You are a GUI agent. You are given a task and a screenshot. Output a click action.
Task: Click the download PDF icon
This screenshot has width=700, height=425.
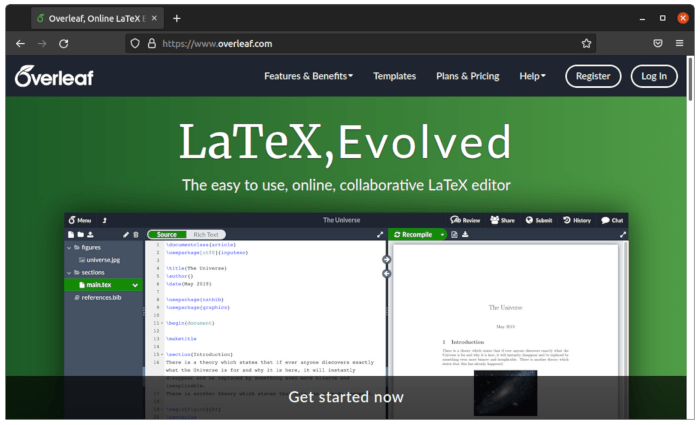(465, 234)
